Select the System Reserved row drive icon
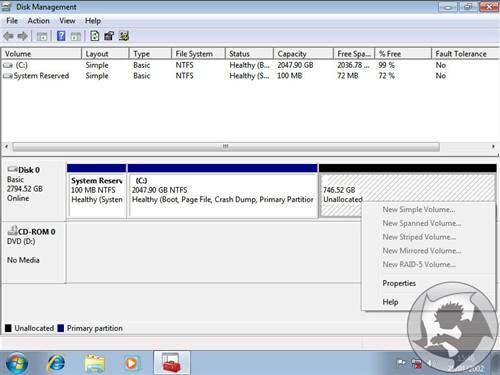 click(8, 76)
